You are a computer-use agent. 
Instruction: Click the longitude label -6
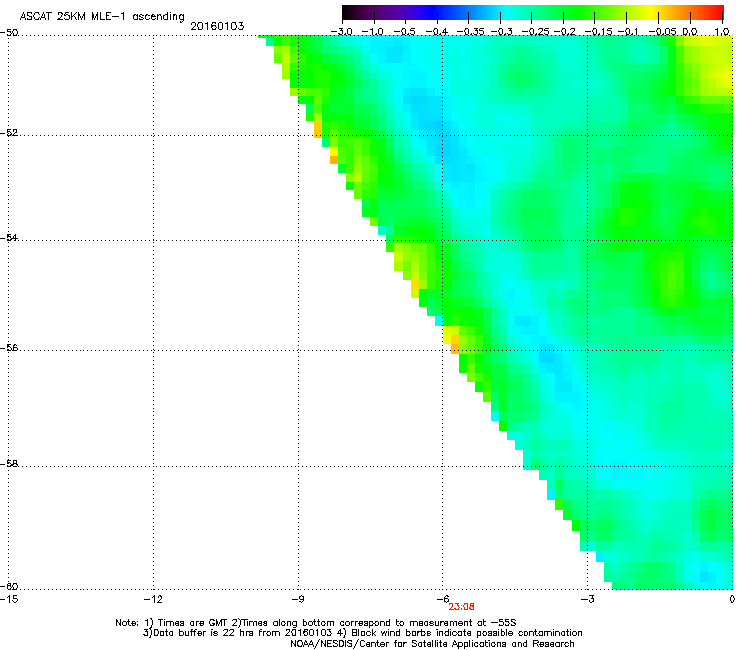[443, 599]
